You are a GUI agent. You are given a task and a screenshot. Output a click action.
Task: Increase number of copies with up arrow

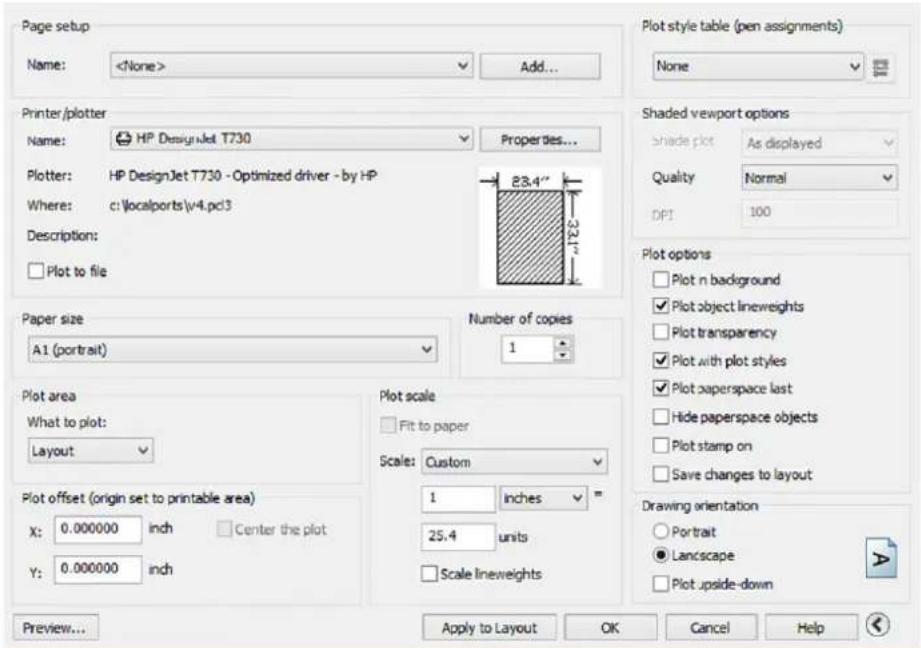pos(563,343)
